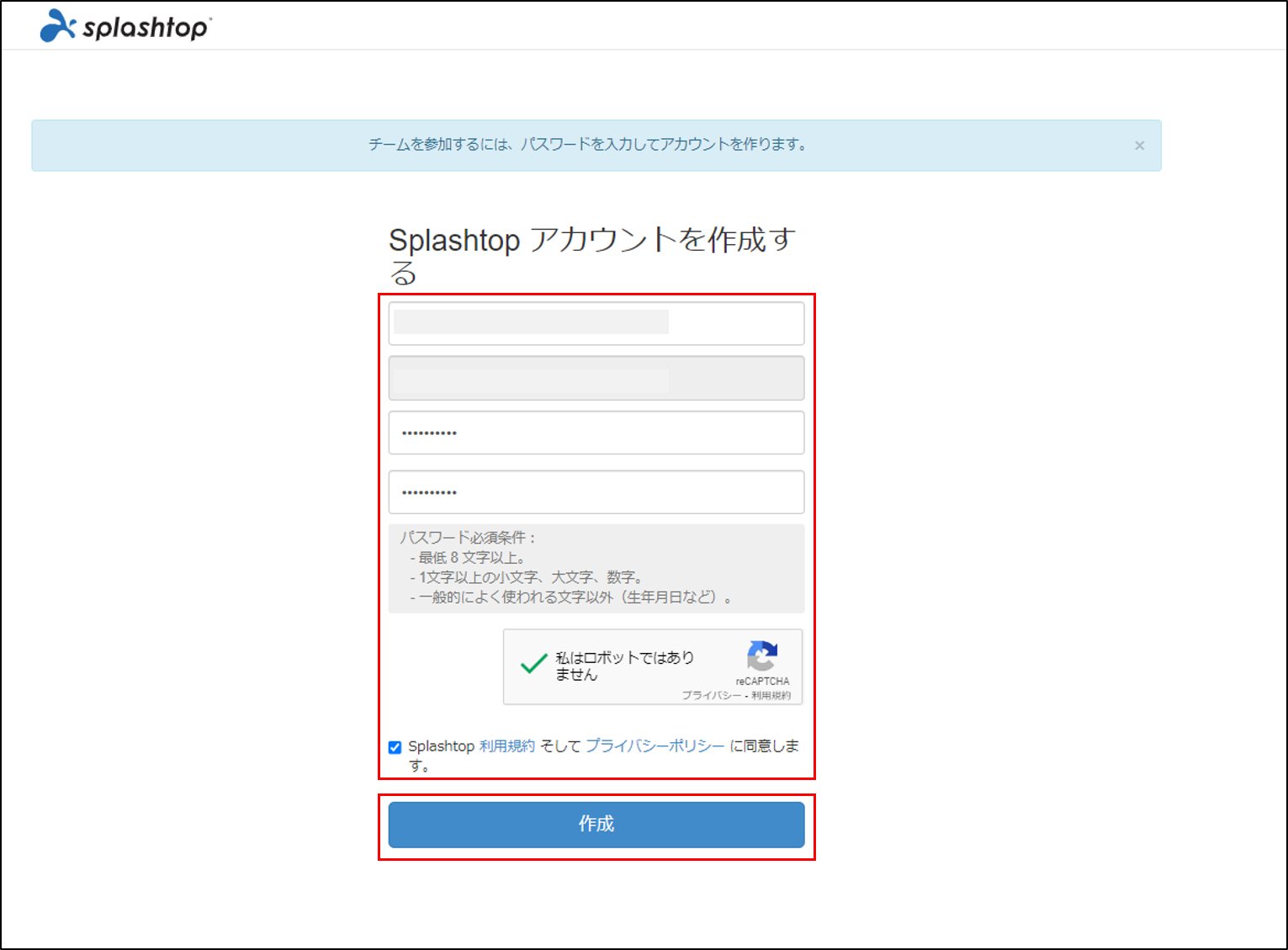Click the Splashtop logo
This screenshot has width=1288, height=950.
(125, 26)
